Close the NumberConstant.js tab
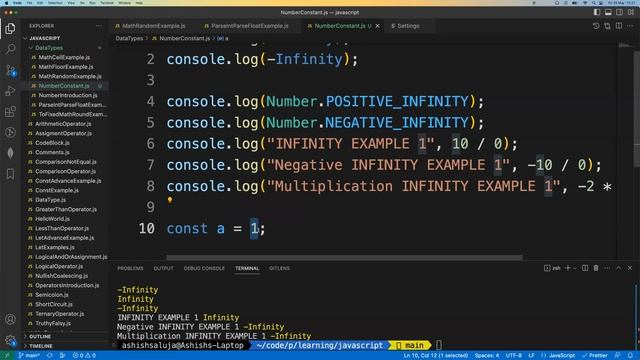Screen dimensions: 640x360 378,26
